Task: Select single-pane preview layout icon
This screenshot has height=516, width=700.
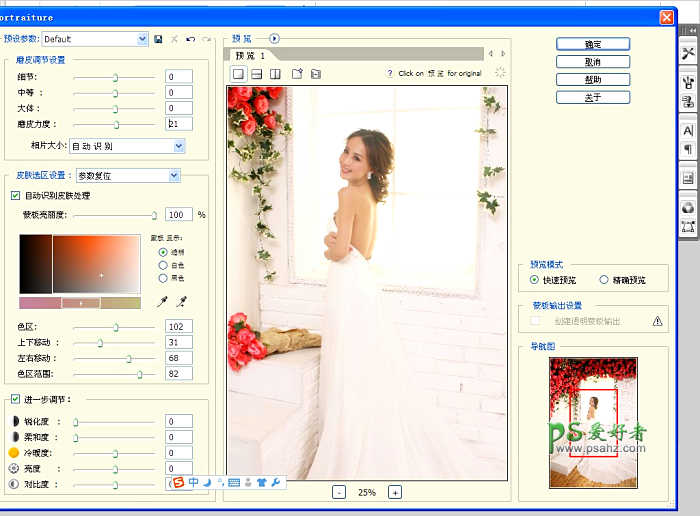Action: [x=239, y=74]
